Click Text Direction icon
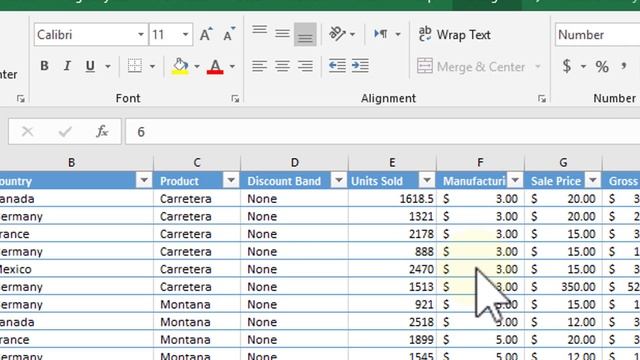Image resolution: width=640 pixels, height=360 pixels. (x=381, y=34)
